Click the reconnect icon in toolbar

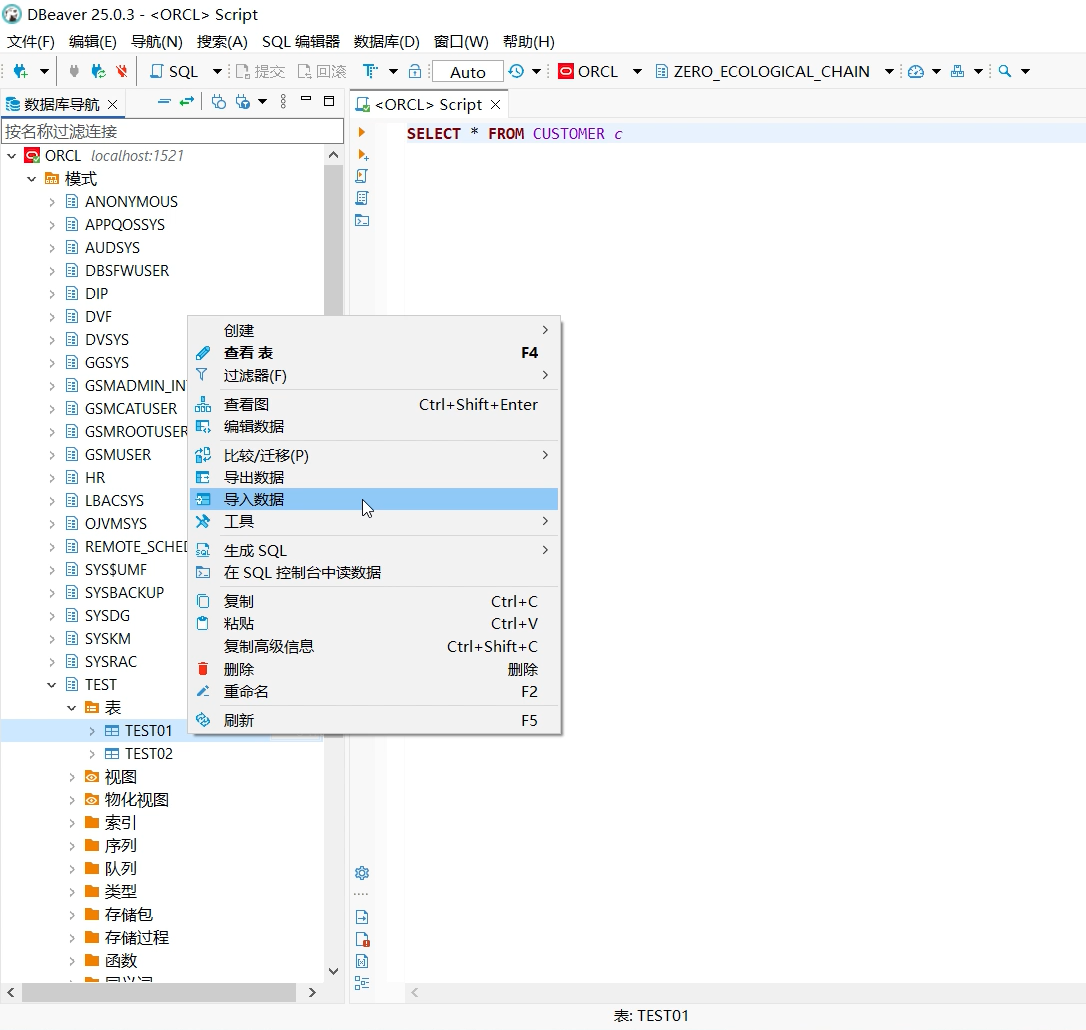click(x=98, y=71)
